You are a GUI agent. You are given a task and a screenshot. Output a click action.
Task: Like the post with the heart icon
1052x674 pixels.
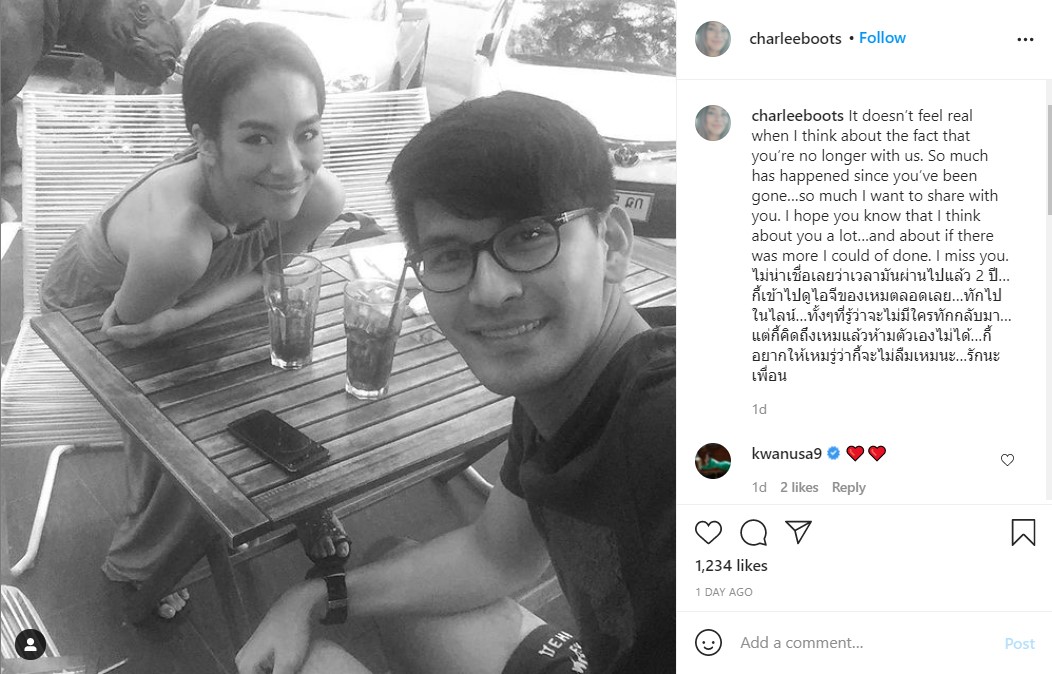(708, 532)
